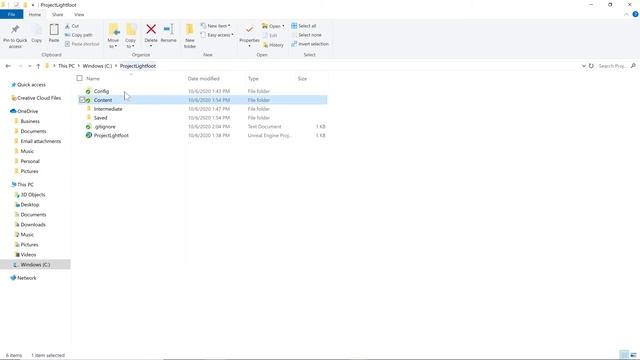
Task: Click Paste shortcut in the ribbon
Action: (82, 44)
